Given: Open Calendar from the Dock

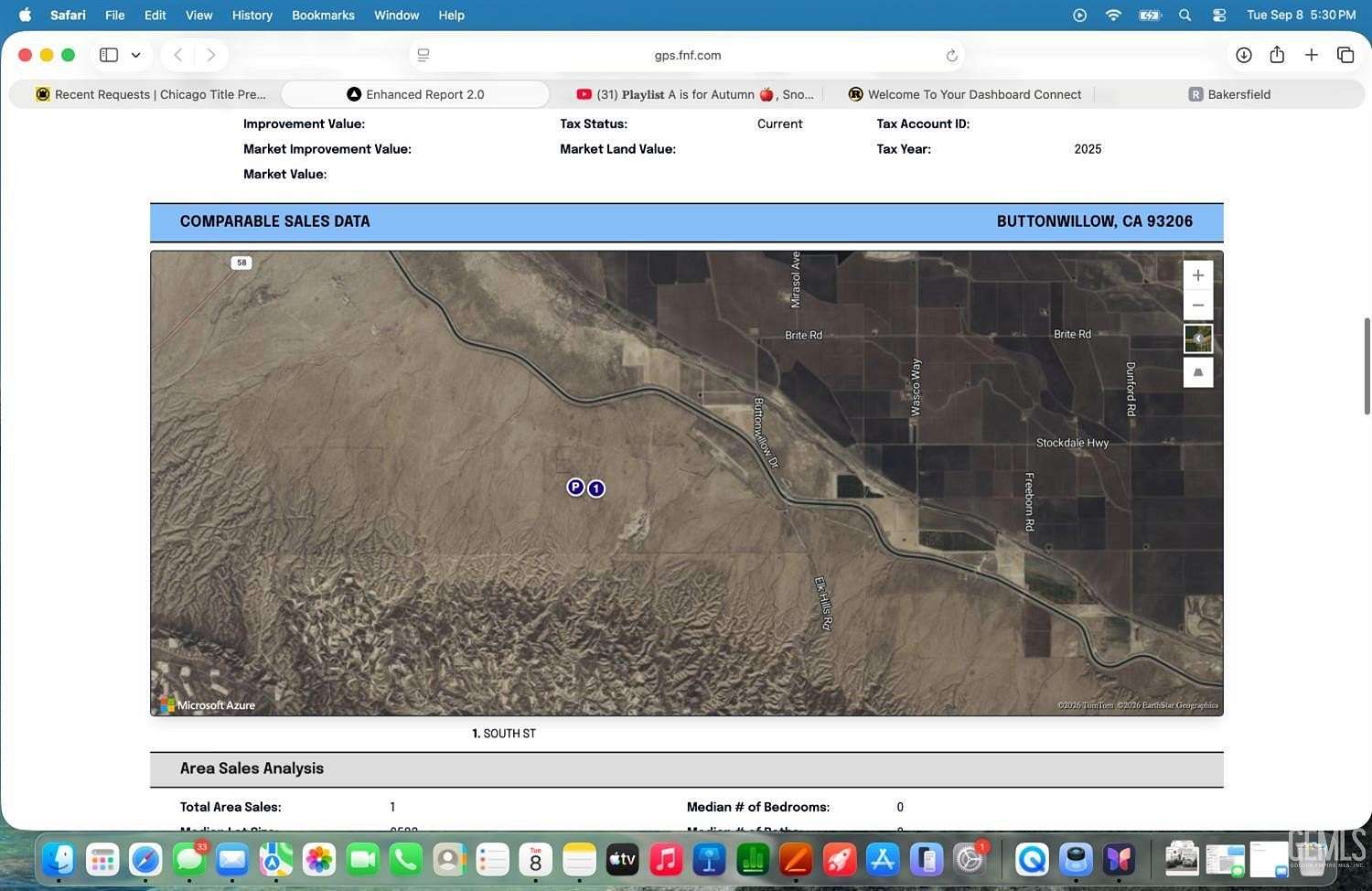Looking at the screenshot, I should pyautogui.click(x=536, y=859).
